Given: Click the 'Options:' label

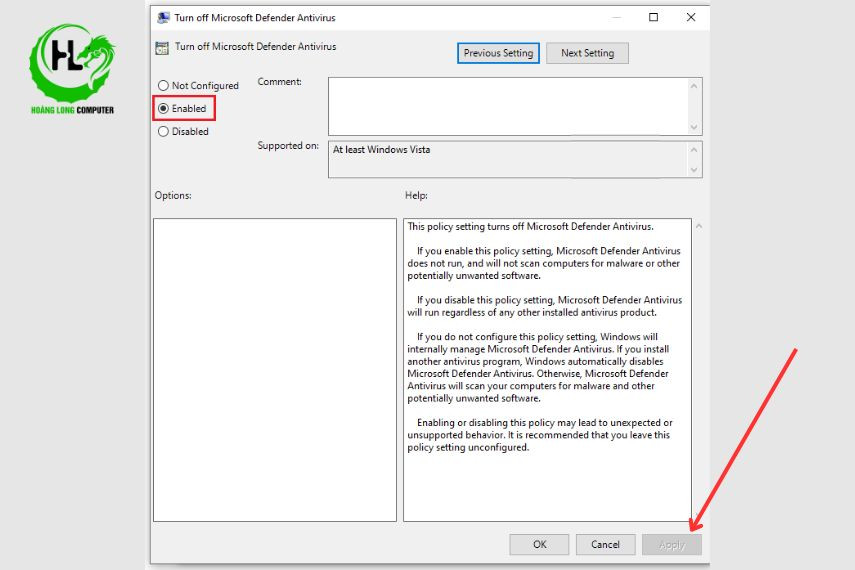Looking at the screenshot, I should click(x=173, y=195).
